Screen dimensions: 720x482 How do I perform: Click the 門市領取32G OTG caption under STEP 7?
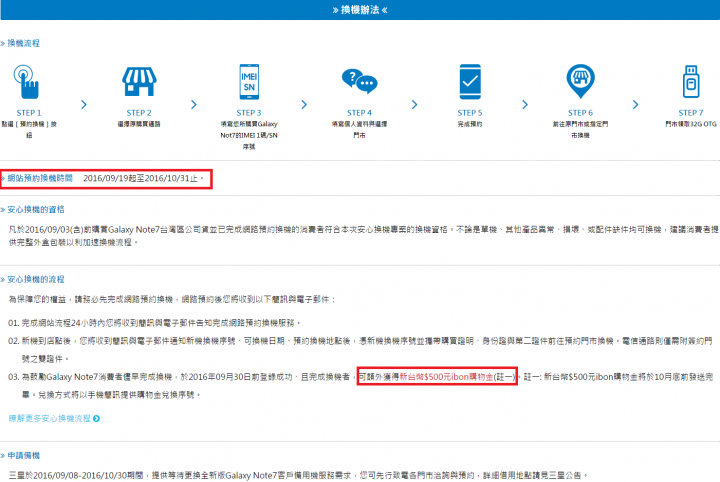(691, 124)
